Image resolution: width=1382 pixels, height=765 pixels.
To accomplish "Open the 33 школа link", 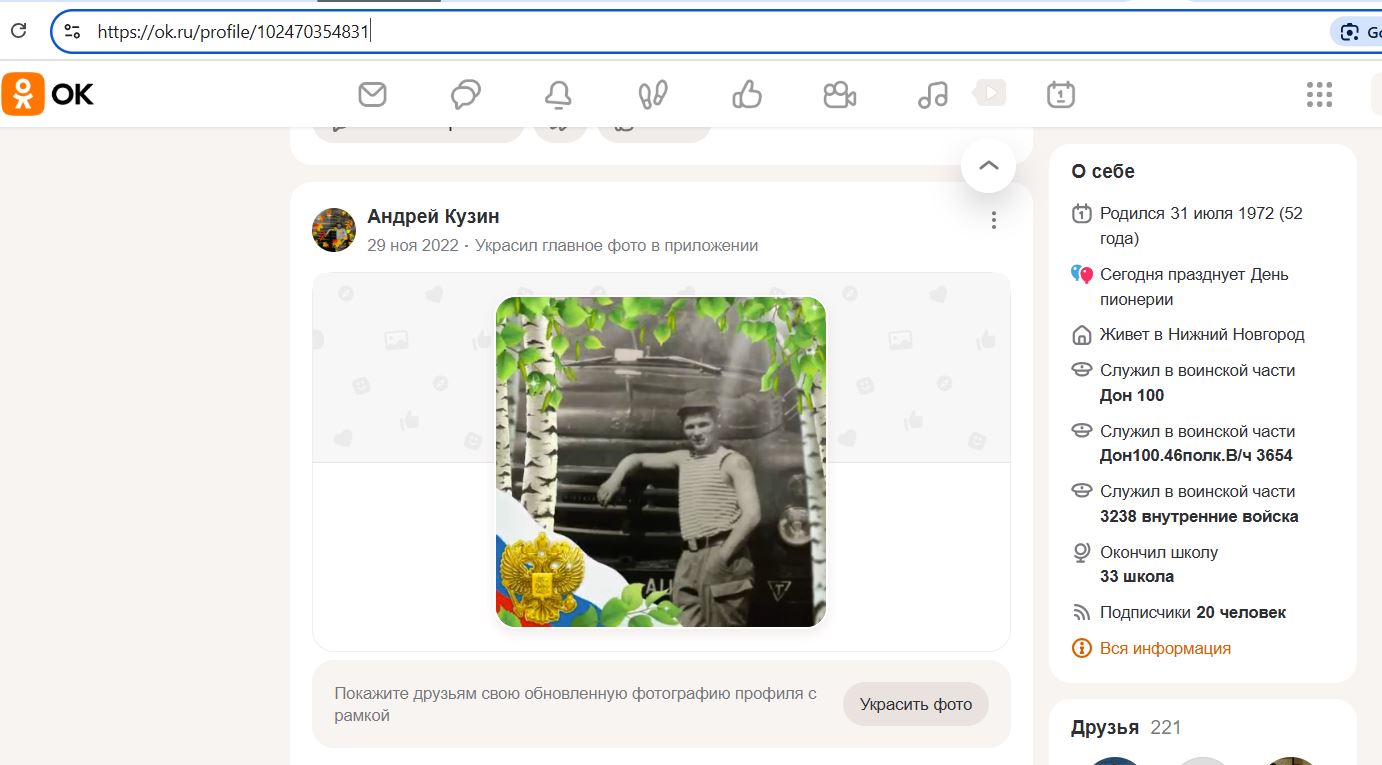I will (1137, 576).
